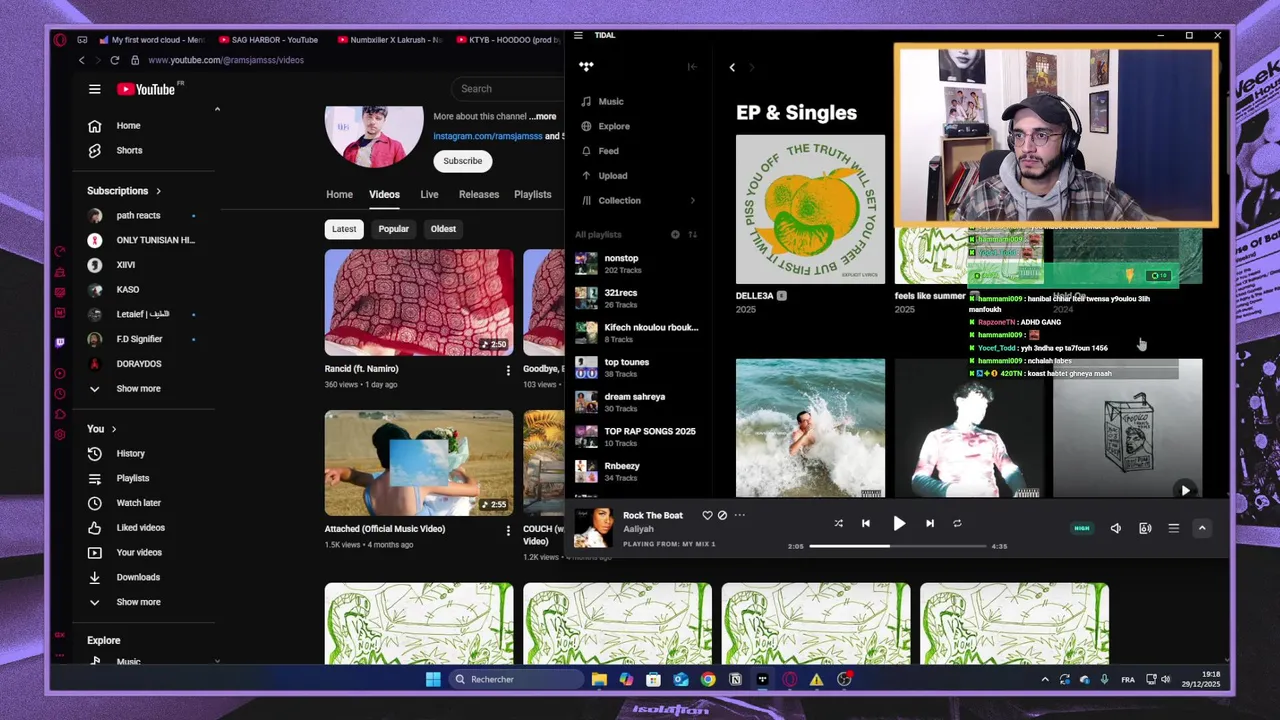Filter videos by Oldest
Screen dimensions: 1280x720
(443, 229)
